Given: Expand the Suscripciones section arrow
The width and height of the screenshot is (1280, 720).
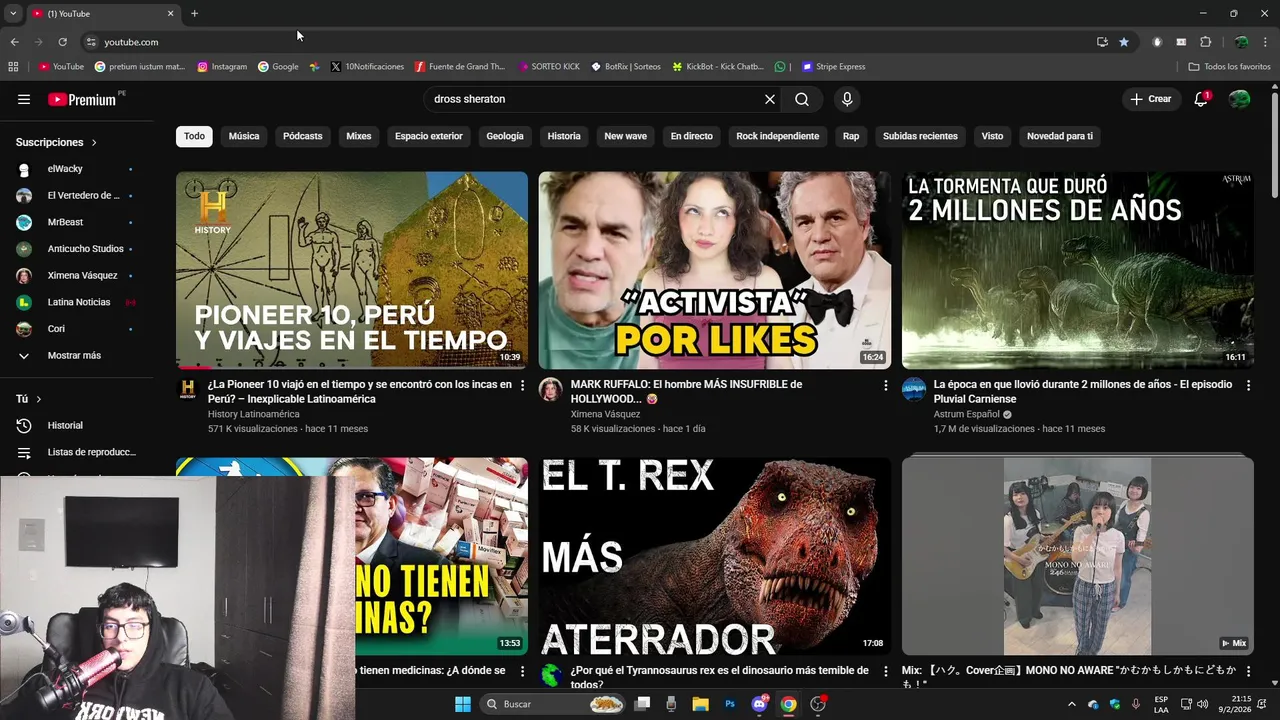Looking at the screenshot, I should pos(94,143).
